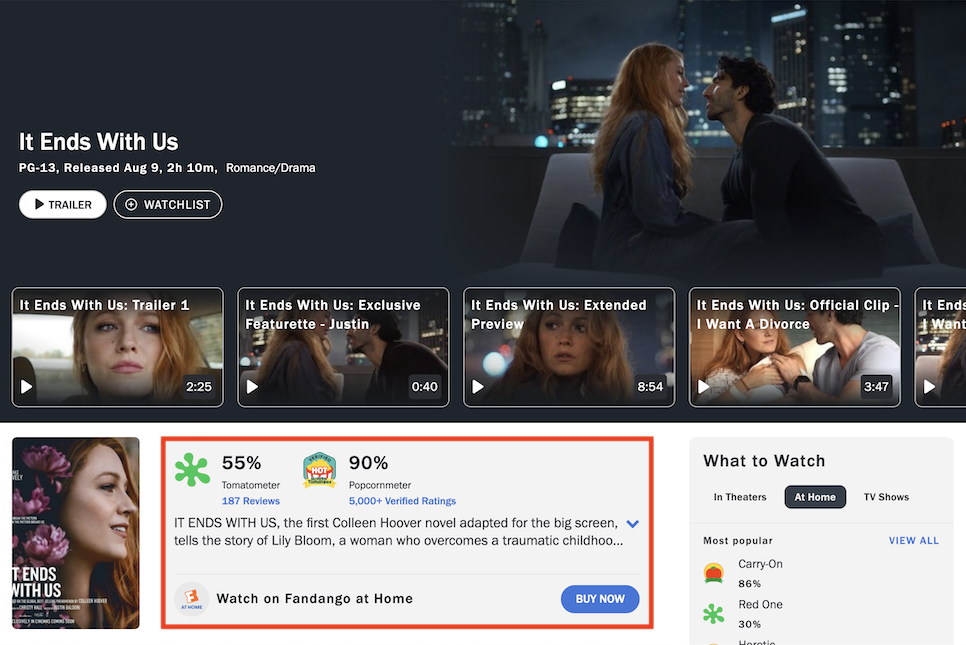
Task: Click the Romance/Drama genre text
Action: pyautogui.click(x=270, y=168)
